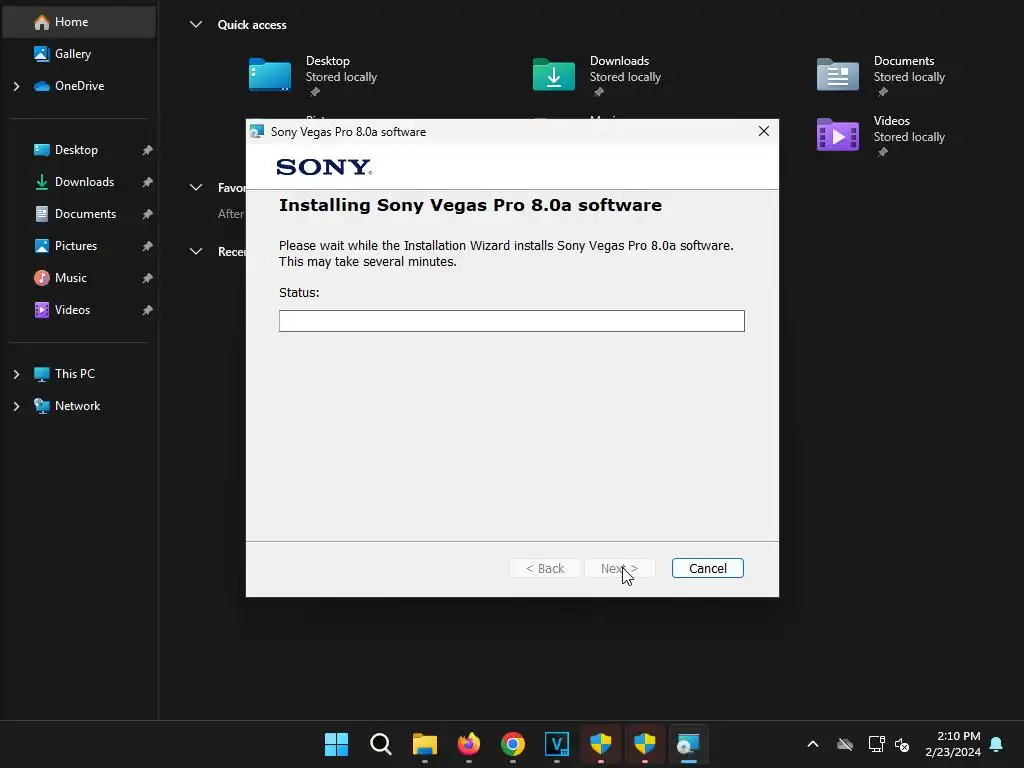Click the pin icon next to sidebar Downloads

(x=148, y=182)
